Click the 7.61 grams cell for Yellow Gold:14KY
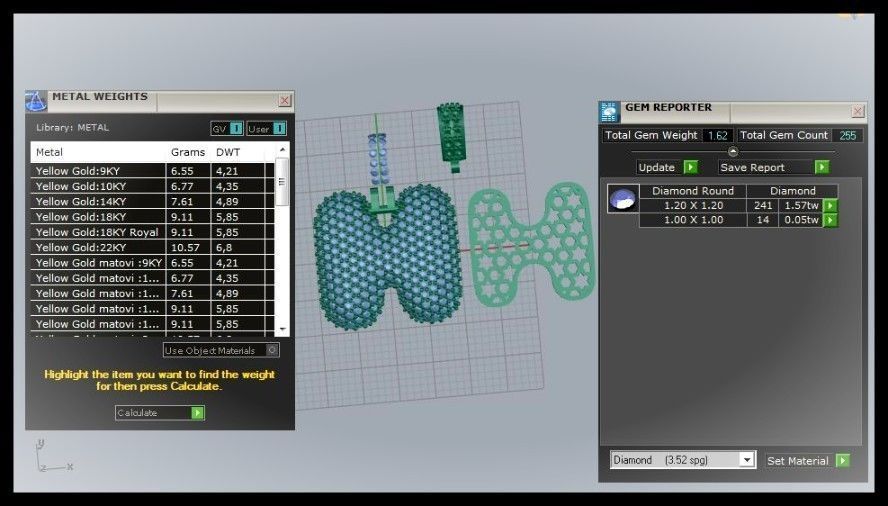The image size is (888, 506). 188,201
